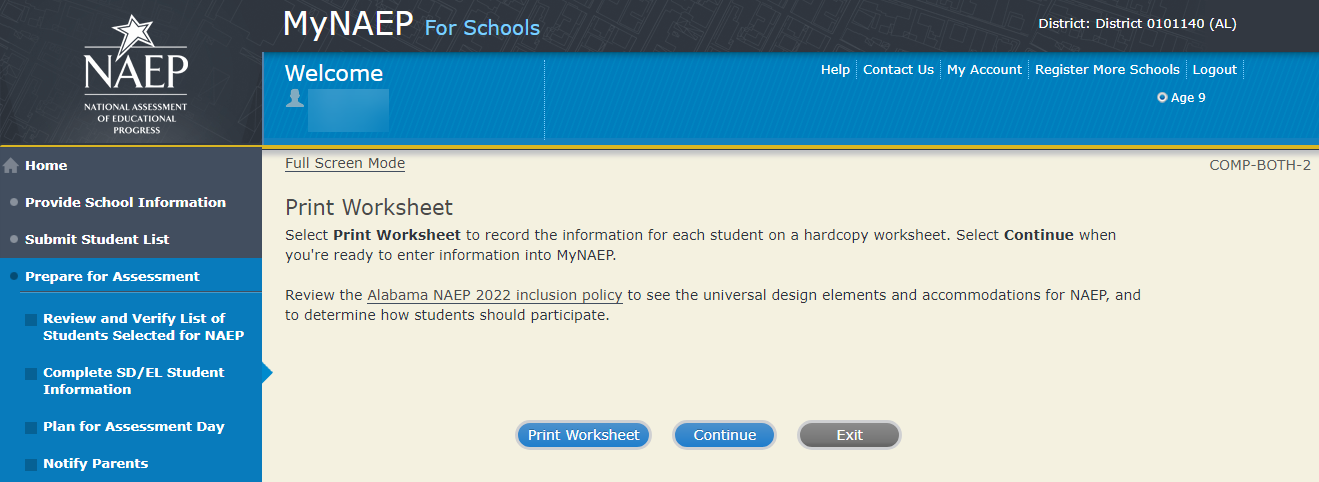Select the Age 9 radio button
Image resolution: width=1319 pixels, height=482 pixels.
(1162, 98)
